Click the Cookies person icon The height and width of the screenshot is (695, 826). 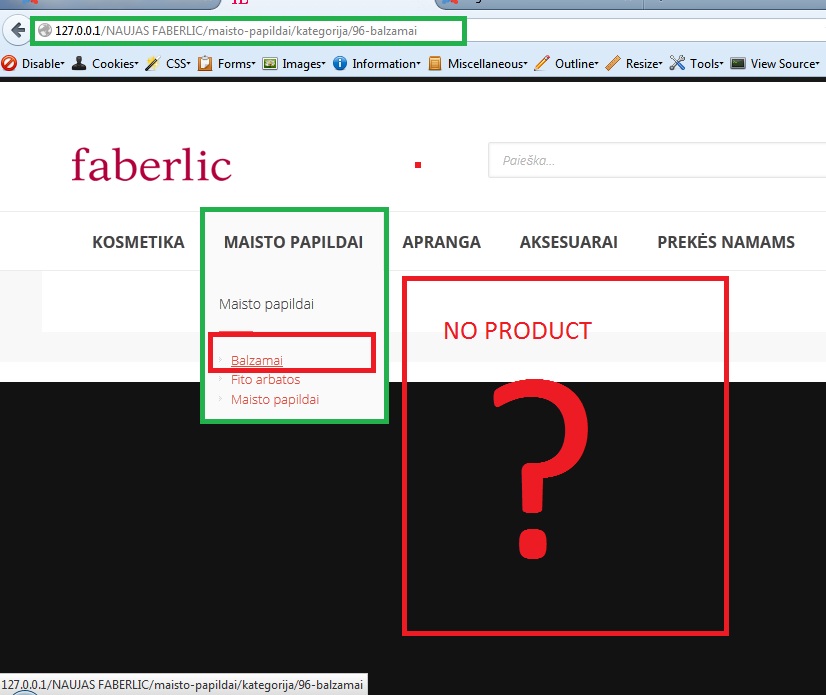coord(79,63)
